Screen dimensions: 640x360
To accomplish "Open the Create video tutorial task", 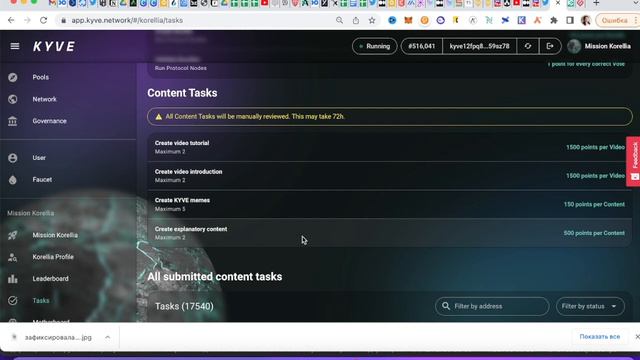I will 389,147.
